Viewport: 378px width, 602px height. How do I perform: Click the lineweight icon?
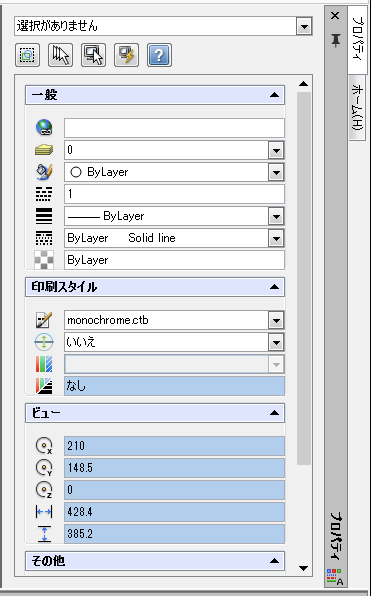44,216
